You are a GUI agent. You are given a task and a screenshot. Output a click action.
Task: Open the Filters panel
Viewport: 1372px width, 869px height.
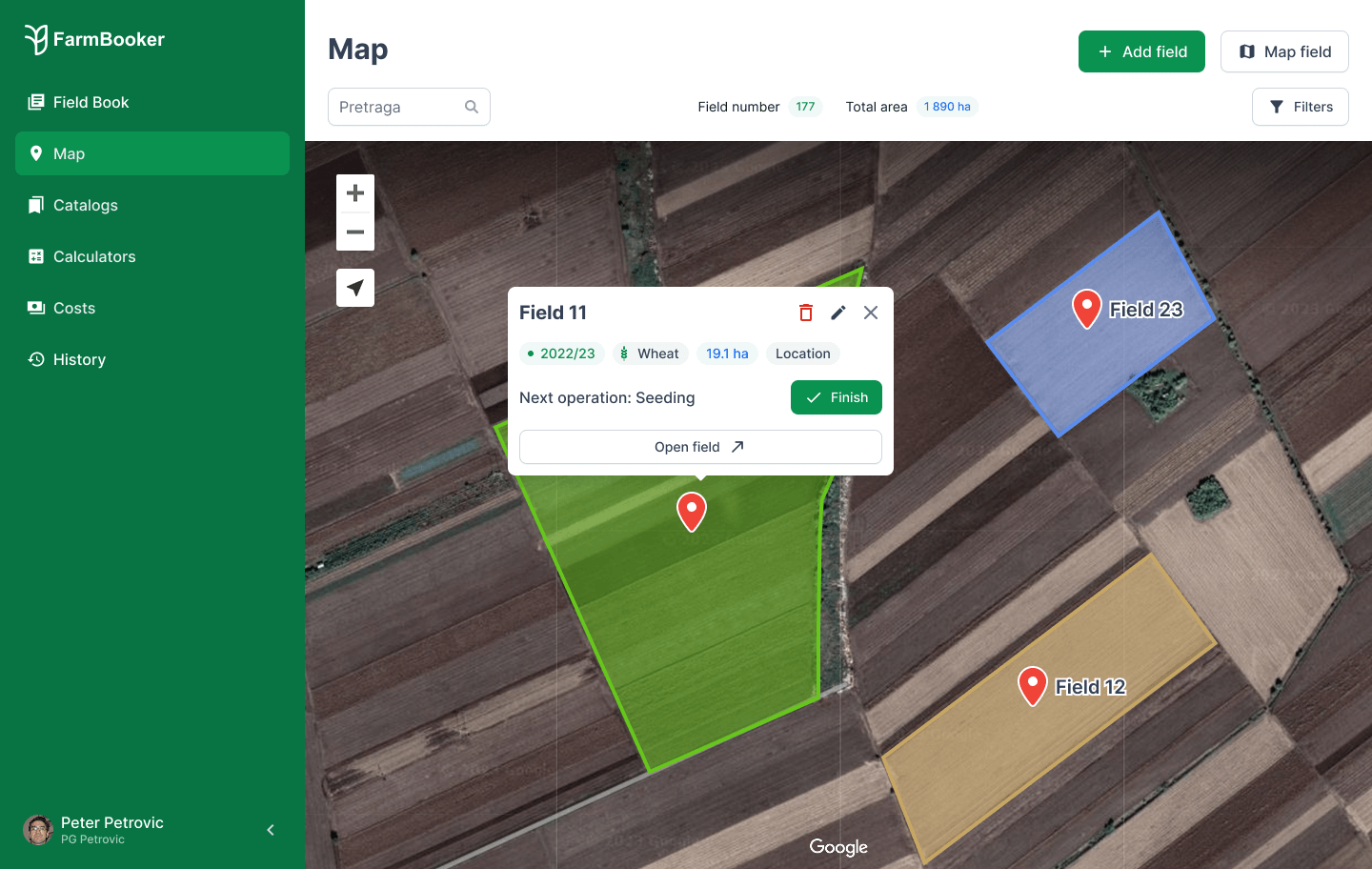coord(1300,107)
